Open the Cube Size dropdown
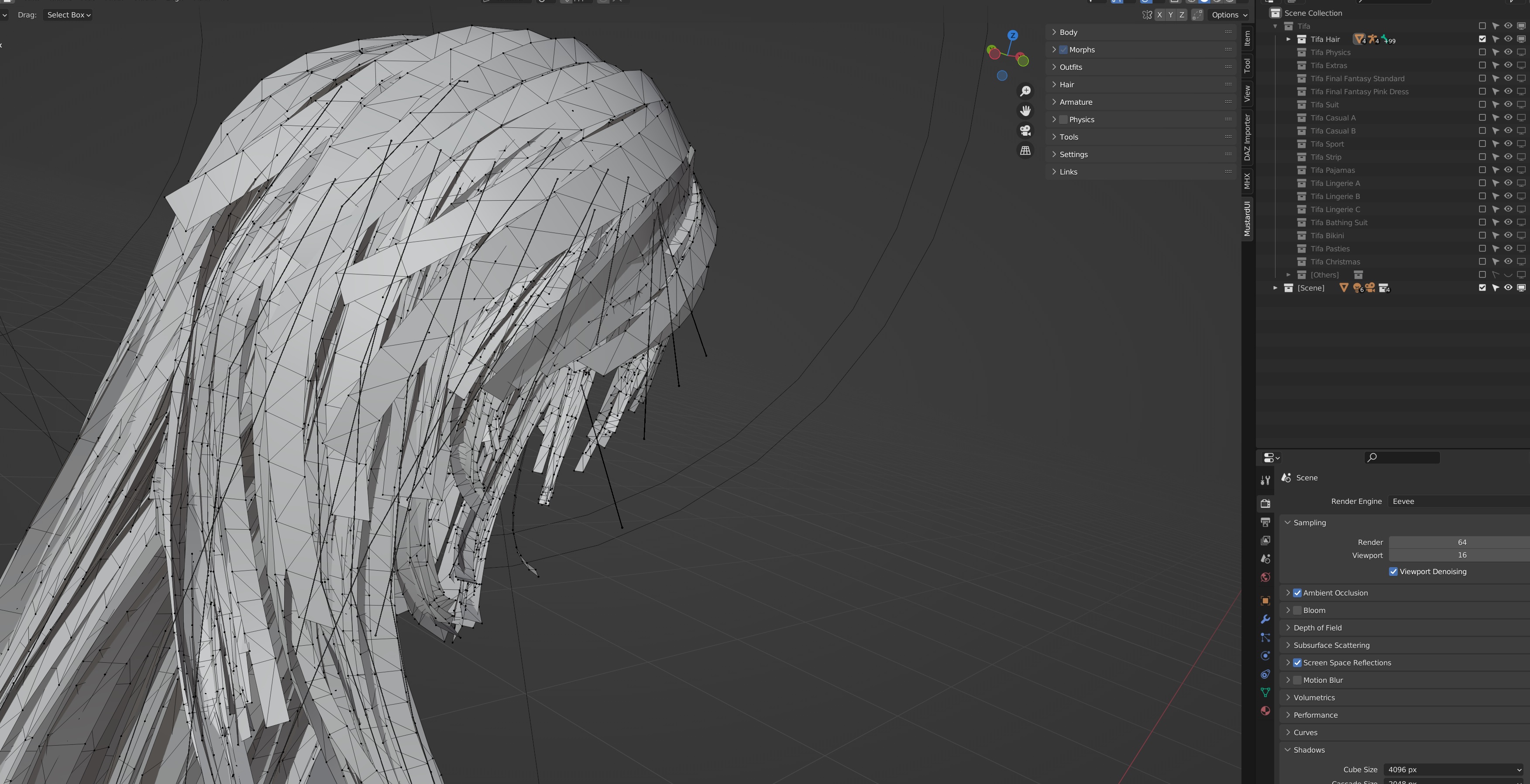This screenshot has width=1530, height=784. point(1453,769)
